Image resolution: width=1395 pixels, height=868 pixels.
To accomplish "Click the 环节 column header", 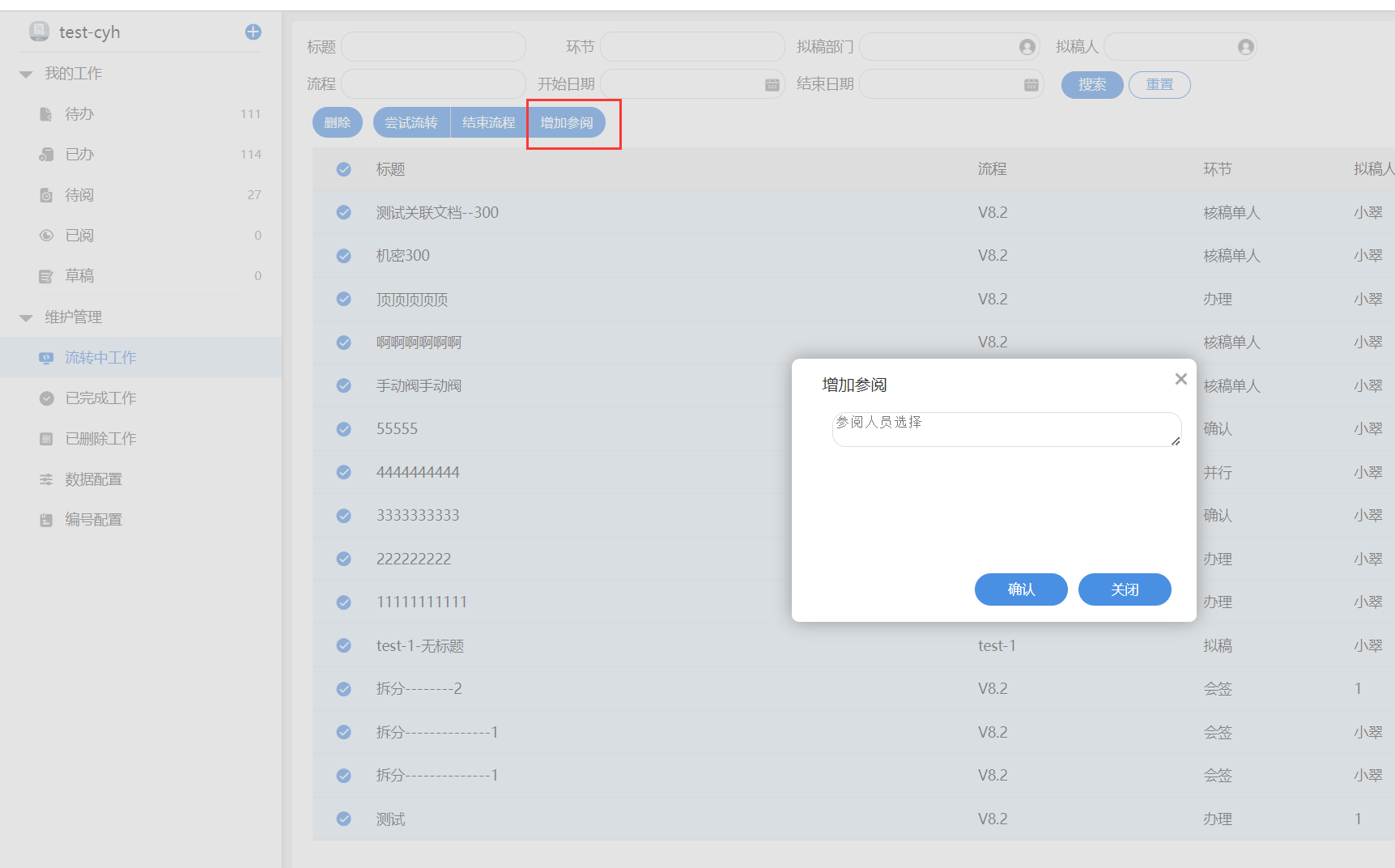I will [x=1218, y=169].
